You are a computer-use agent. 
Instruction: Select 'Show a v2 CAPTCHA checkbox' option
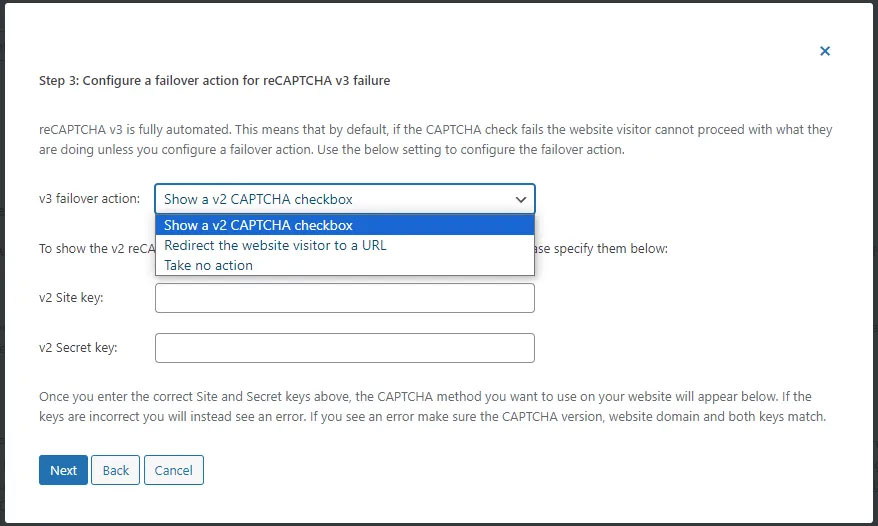[345, 225]
